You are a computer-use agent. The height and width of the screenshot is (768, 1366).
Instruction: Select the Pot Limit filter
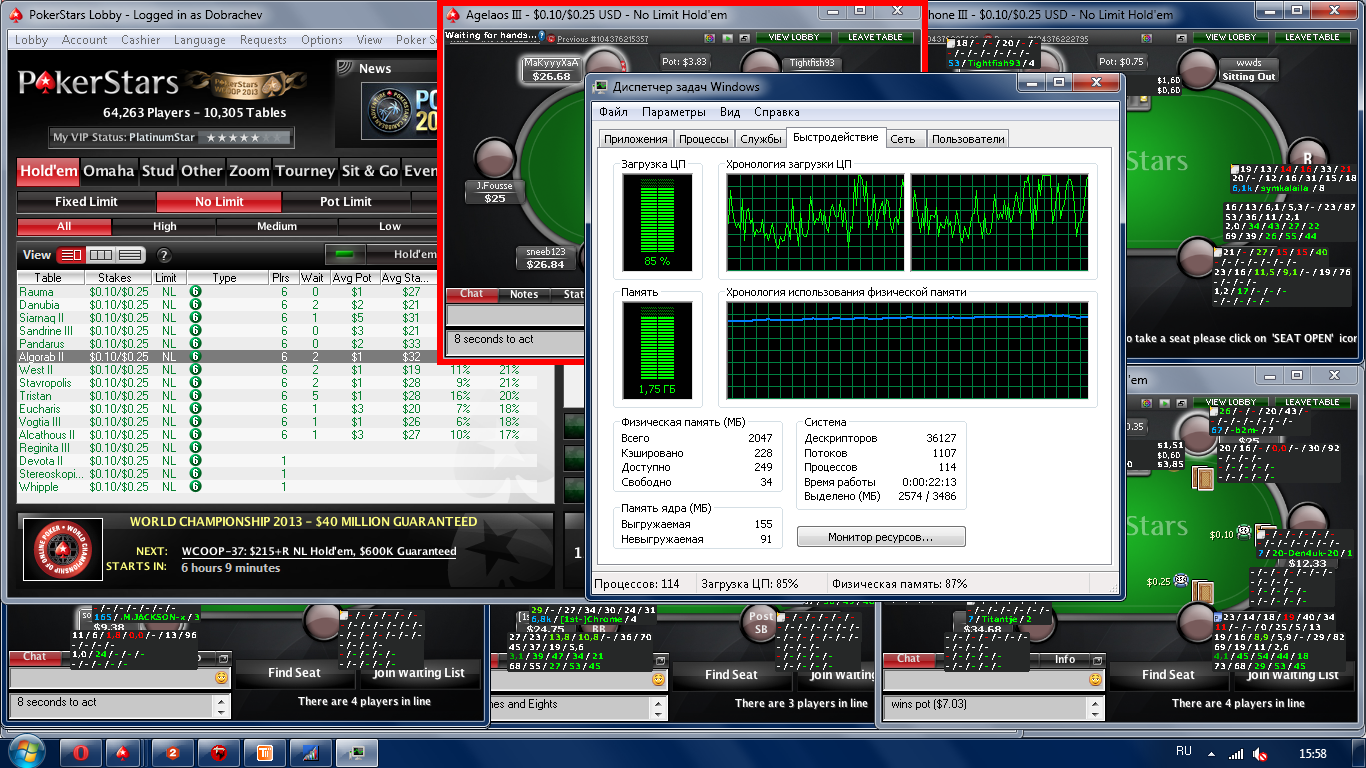[x=346, y=201]
